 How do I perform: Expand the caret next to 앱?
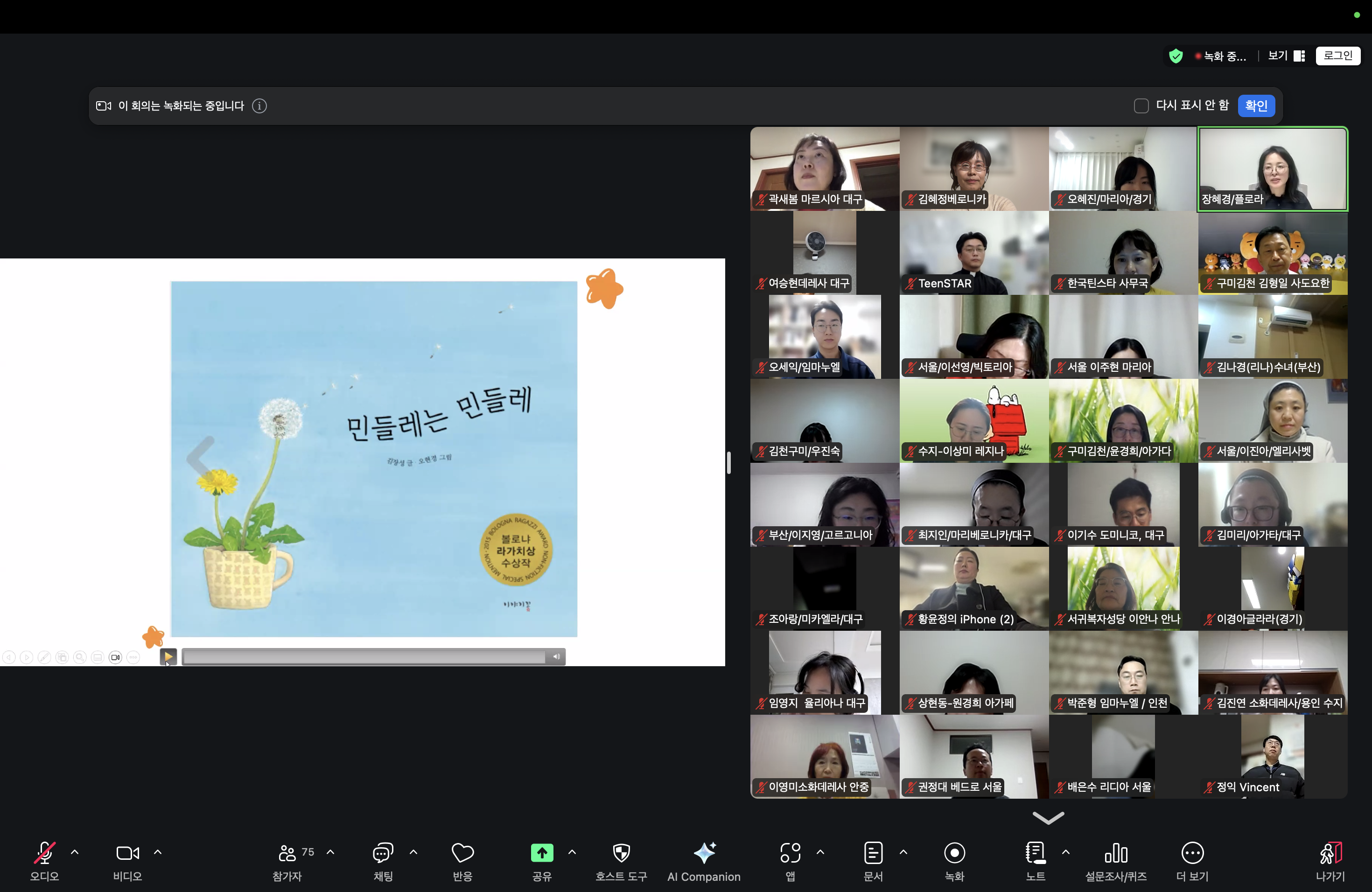tap(820, 852)
